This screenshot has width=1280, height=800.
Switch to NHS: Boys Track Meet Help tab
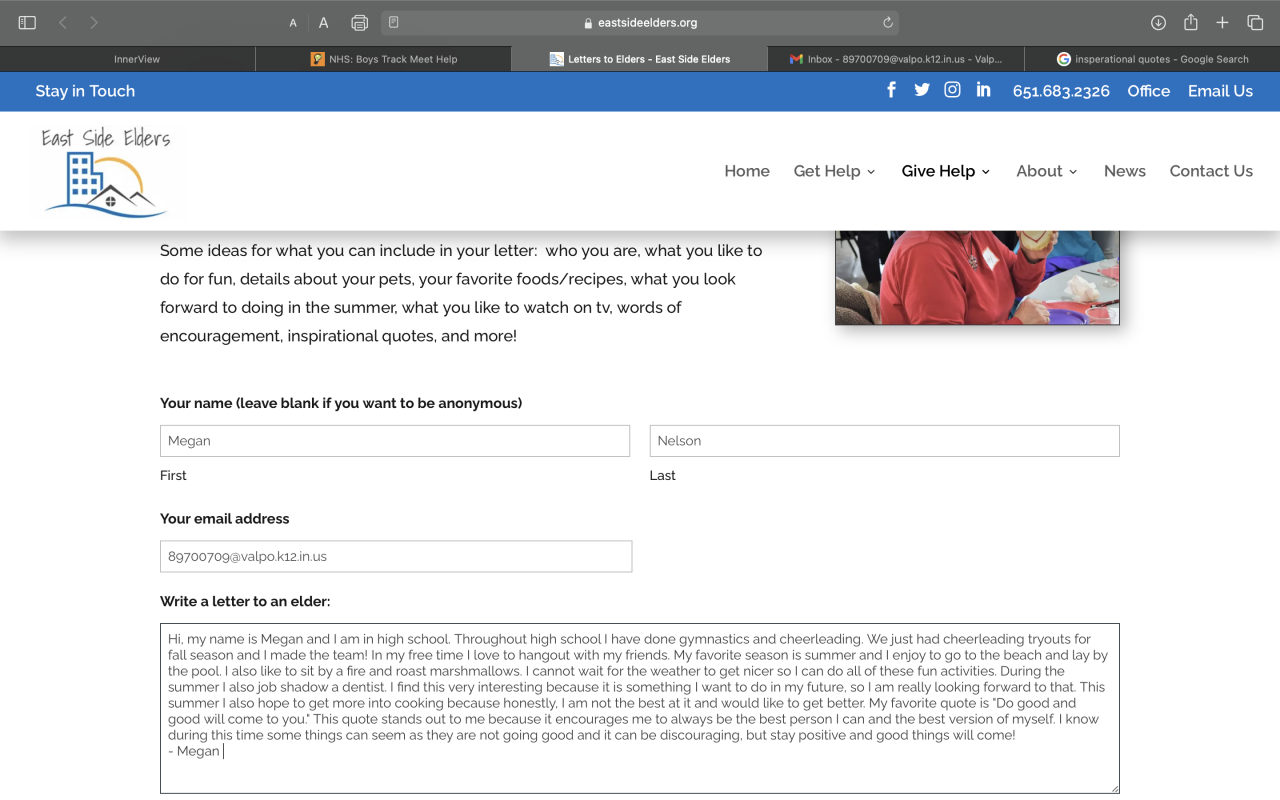pos(384,59)
